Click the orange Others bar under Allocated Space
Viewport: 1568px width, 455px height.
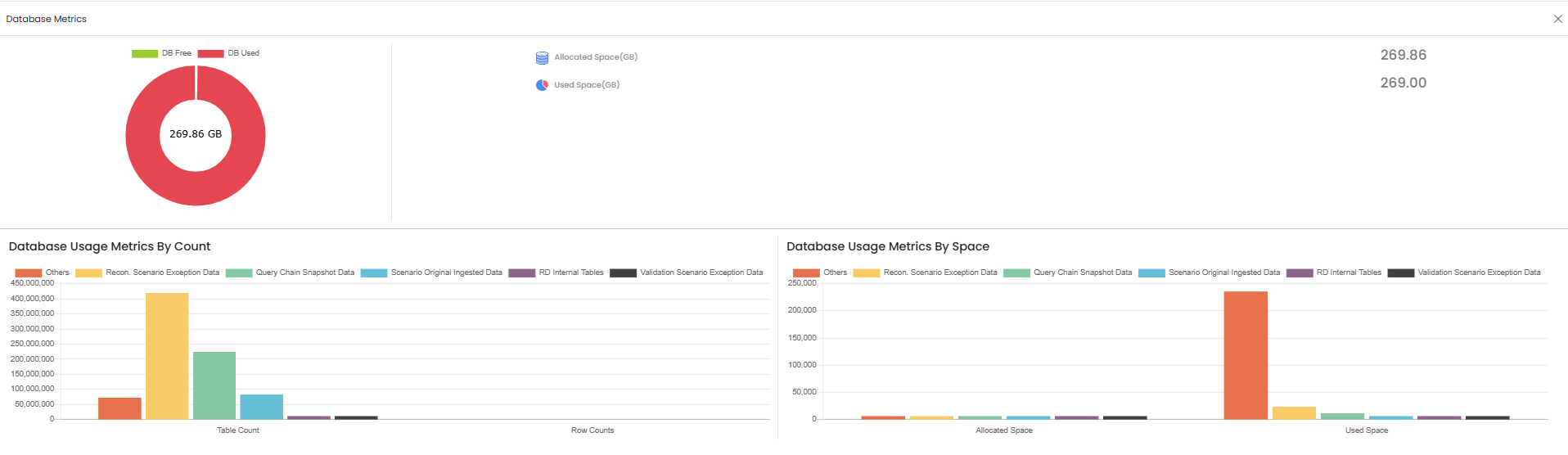(883, 417)
